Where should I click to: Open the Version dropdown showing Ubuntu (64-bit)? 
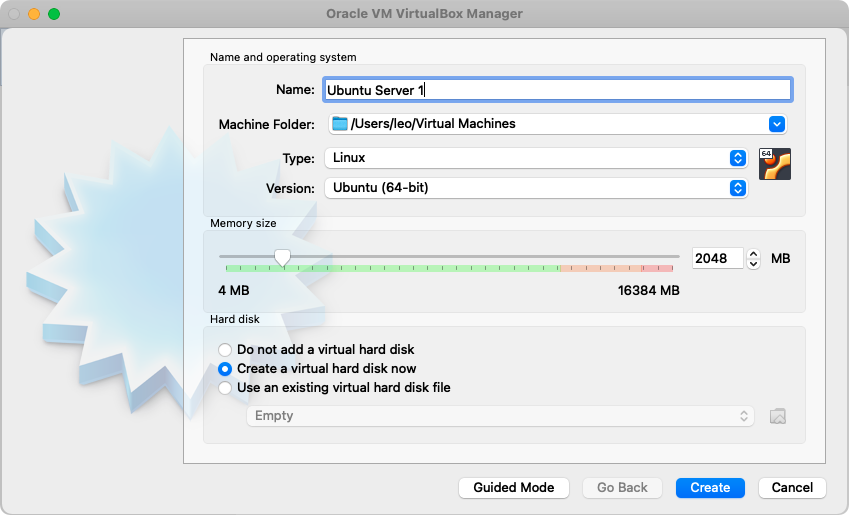coord(536,188)
